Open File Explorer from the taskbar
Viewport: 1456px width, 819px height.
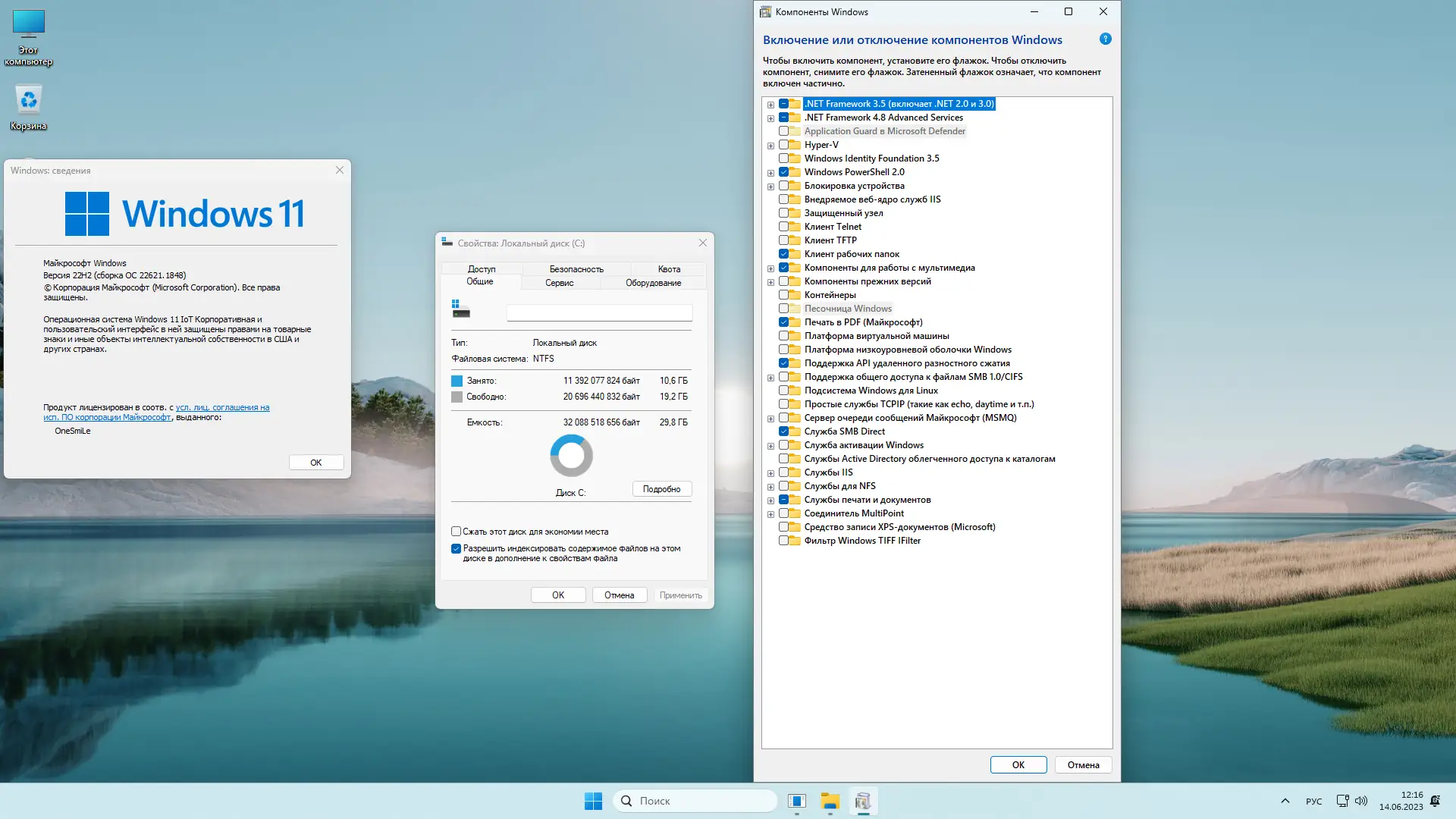click(830, 801)
